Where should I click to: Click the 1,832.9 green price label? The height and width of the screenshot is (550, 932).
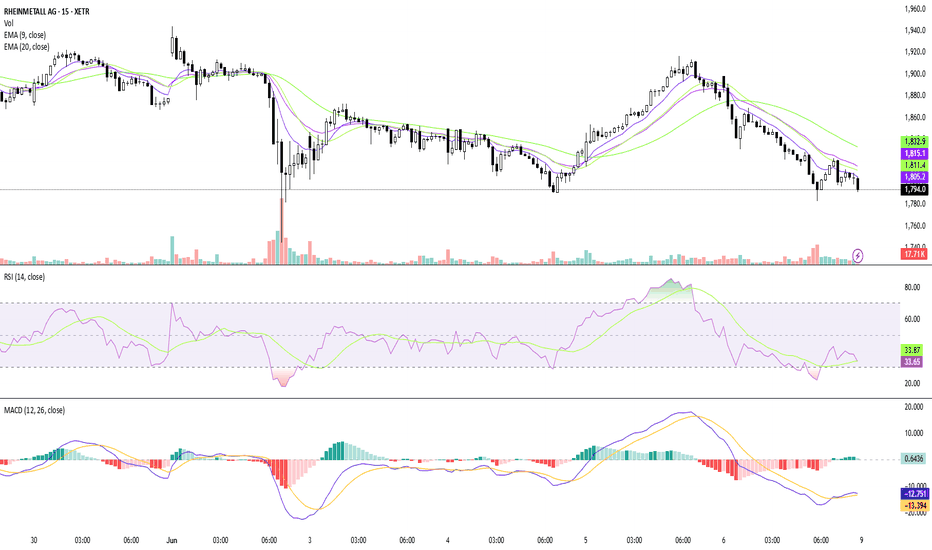tap(915, 142)
